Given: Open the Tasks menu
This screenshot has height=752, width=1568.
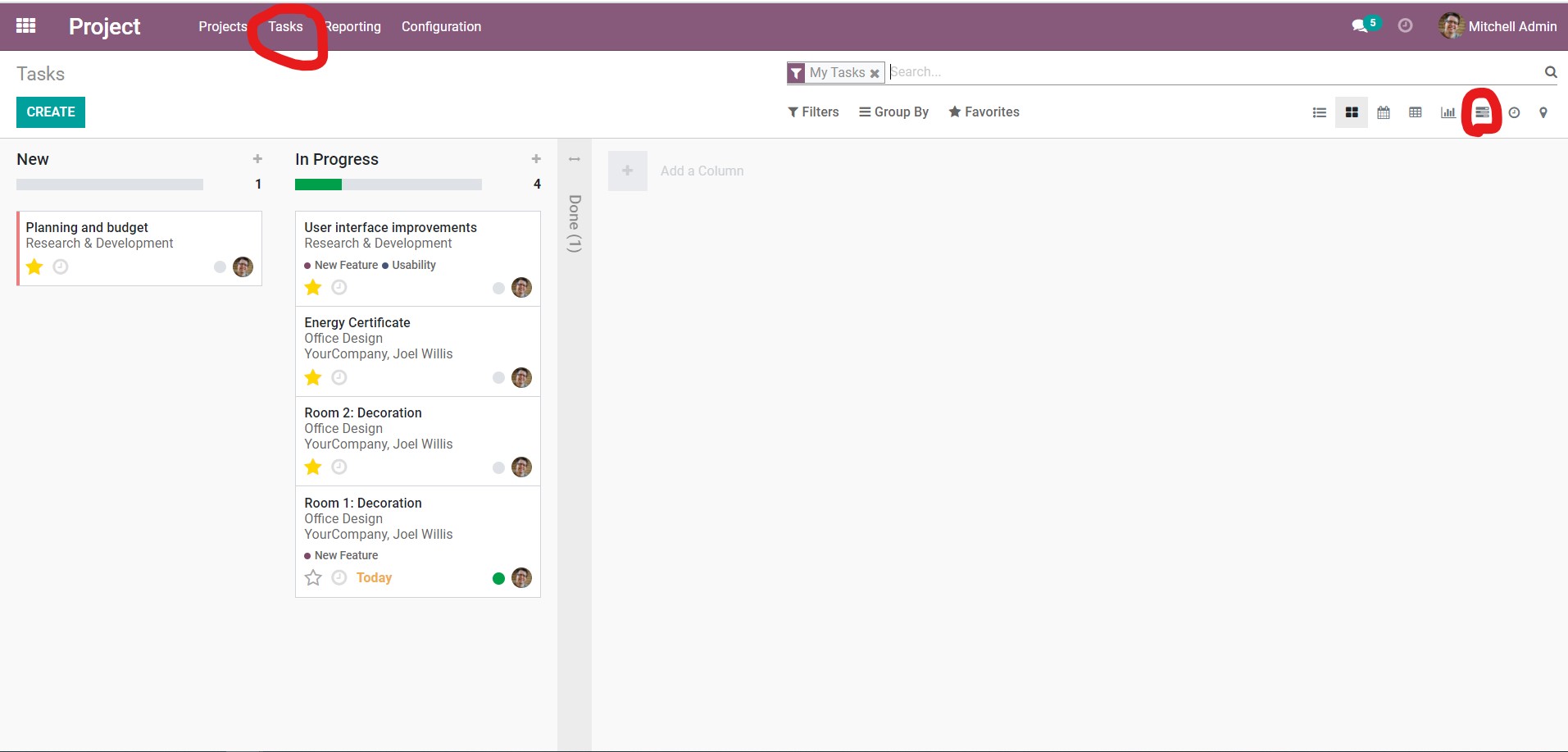Looking at the screenshot, I should [284, 25].
